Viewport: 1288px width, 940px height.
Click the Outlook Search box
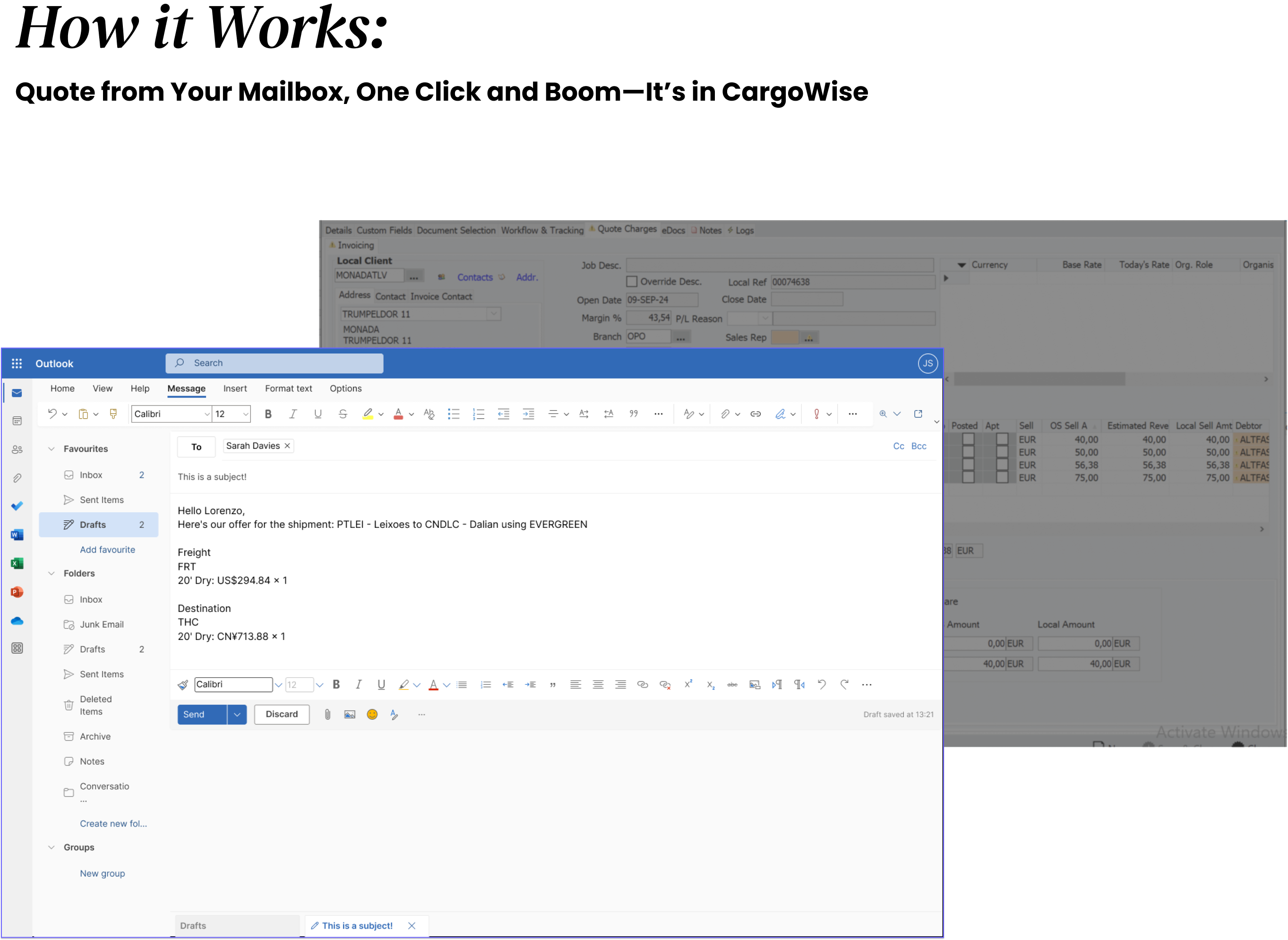tap(274, 363)
